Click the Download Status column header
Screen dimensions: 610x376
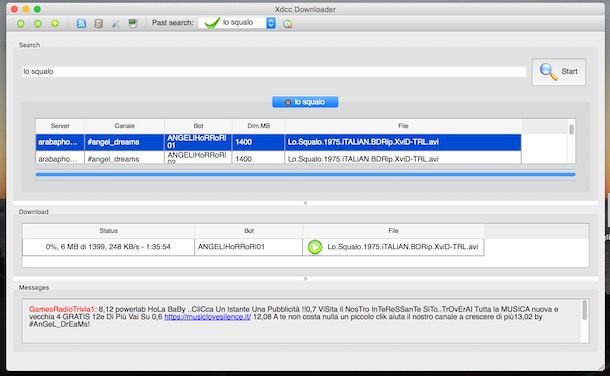point(108,231)
